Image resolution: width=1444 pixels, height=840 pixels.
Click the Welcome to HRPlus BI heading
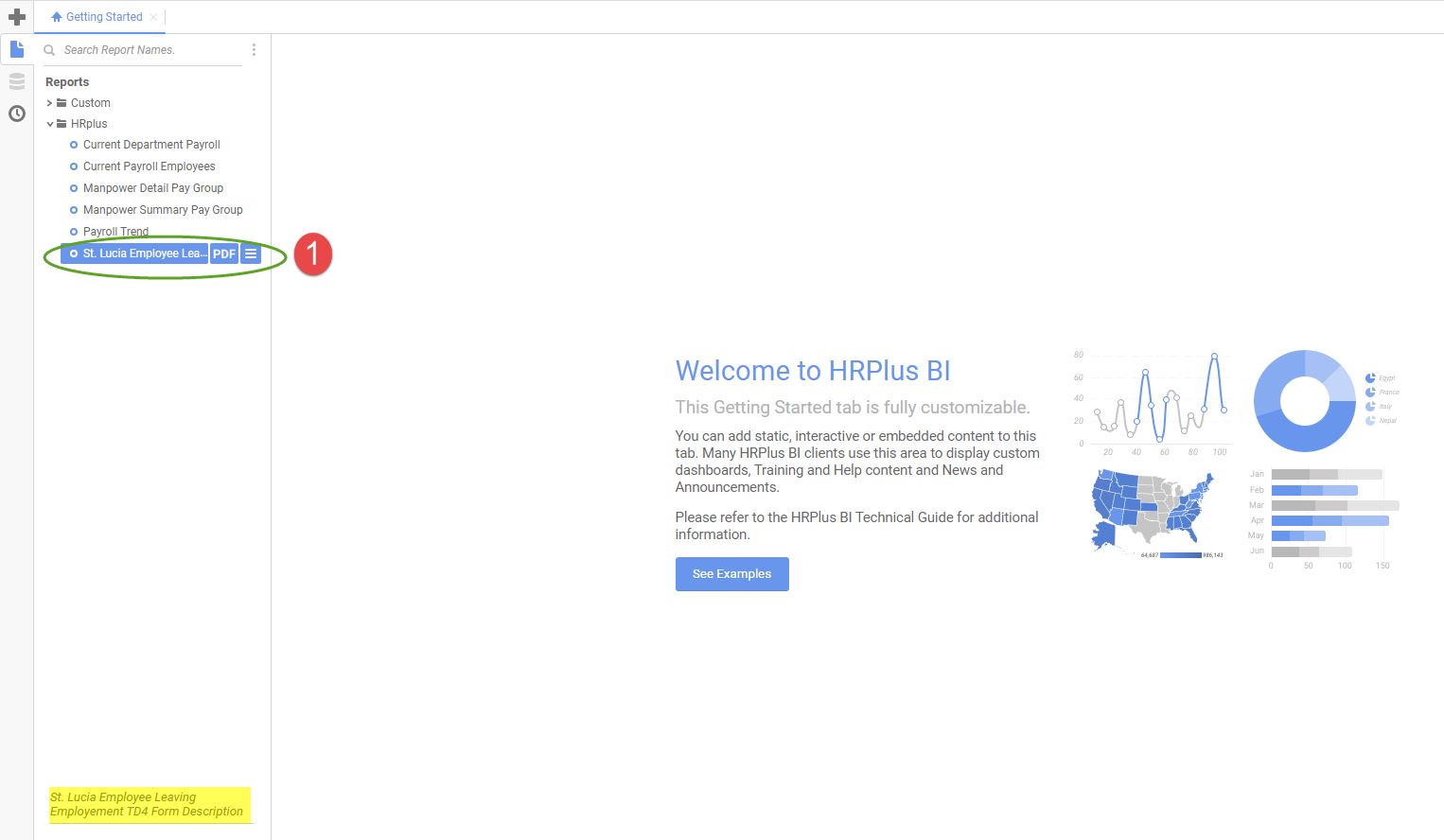(813, 371)
